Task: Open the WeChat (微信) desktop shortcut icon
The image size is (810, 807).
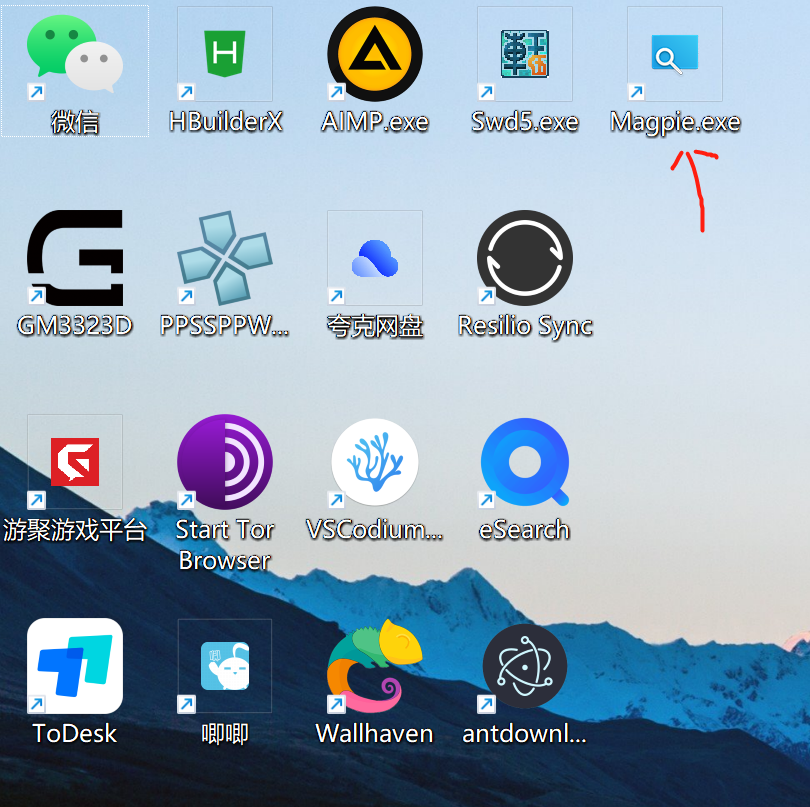Action: (75, 54)
